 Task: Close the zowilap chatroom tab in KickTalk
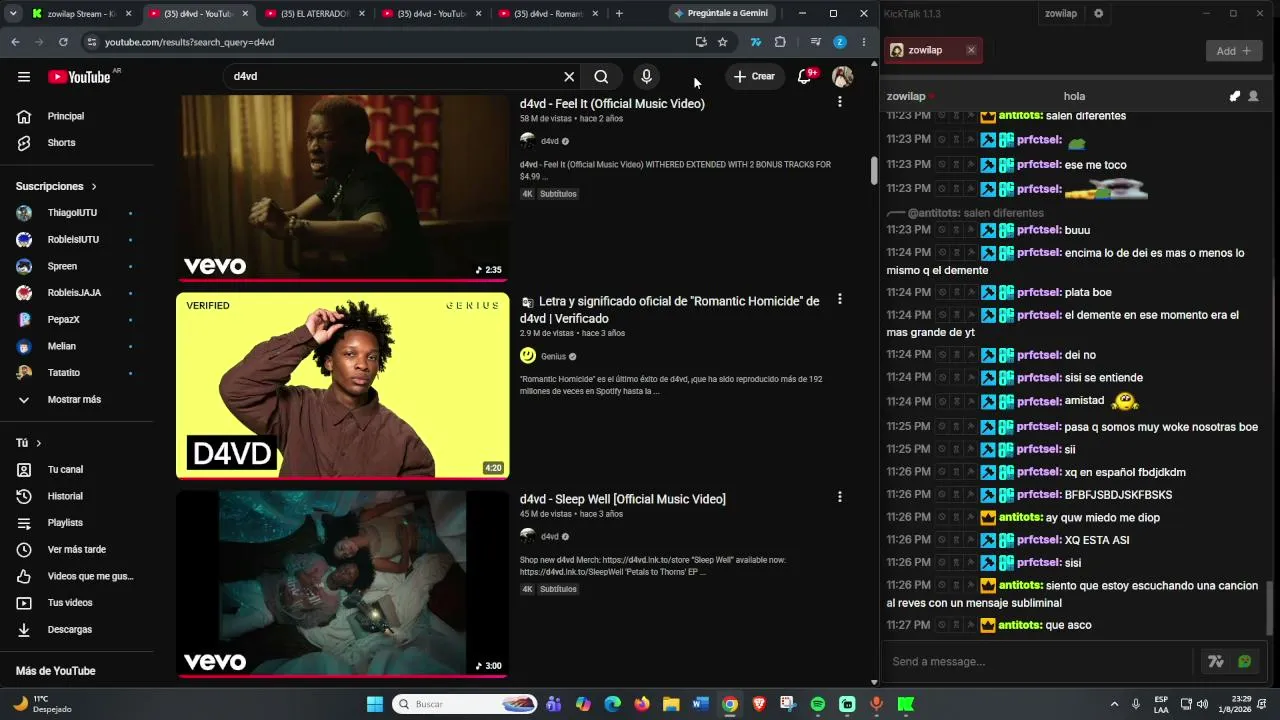971,50
